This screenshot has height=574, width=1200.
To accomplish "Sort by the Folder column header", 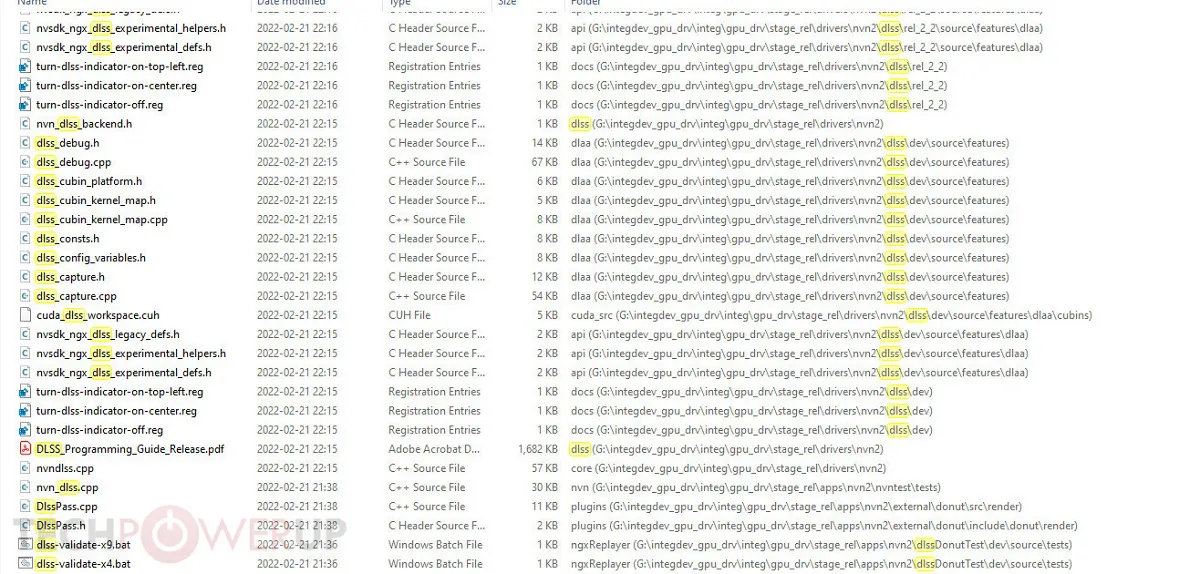I will (586, 3).
